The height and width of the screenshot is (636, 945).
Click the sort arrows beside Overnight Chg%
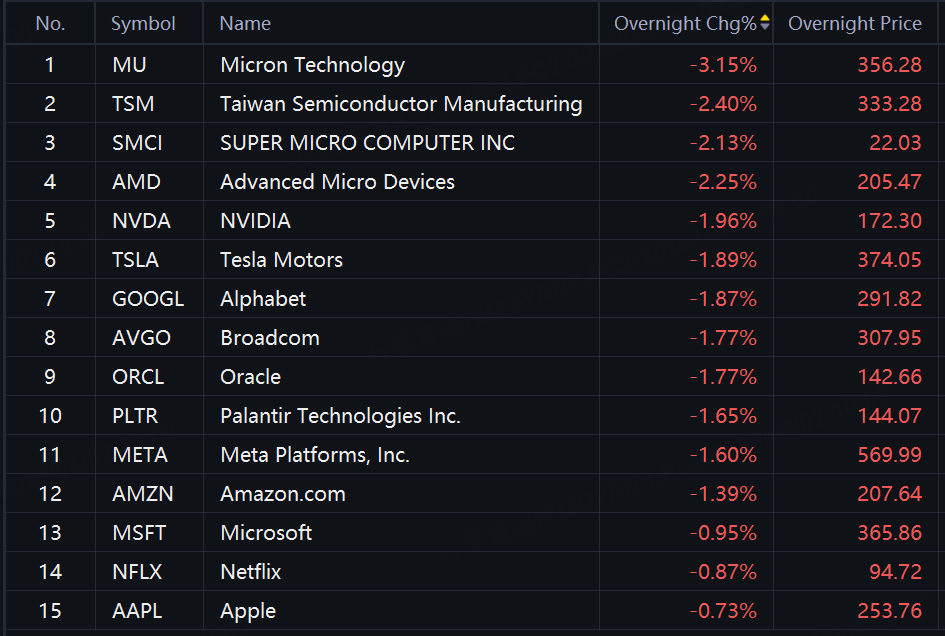coord(765,23)
